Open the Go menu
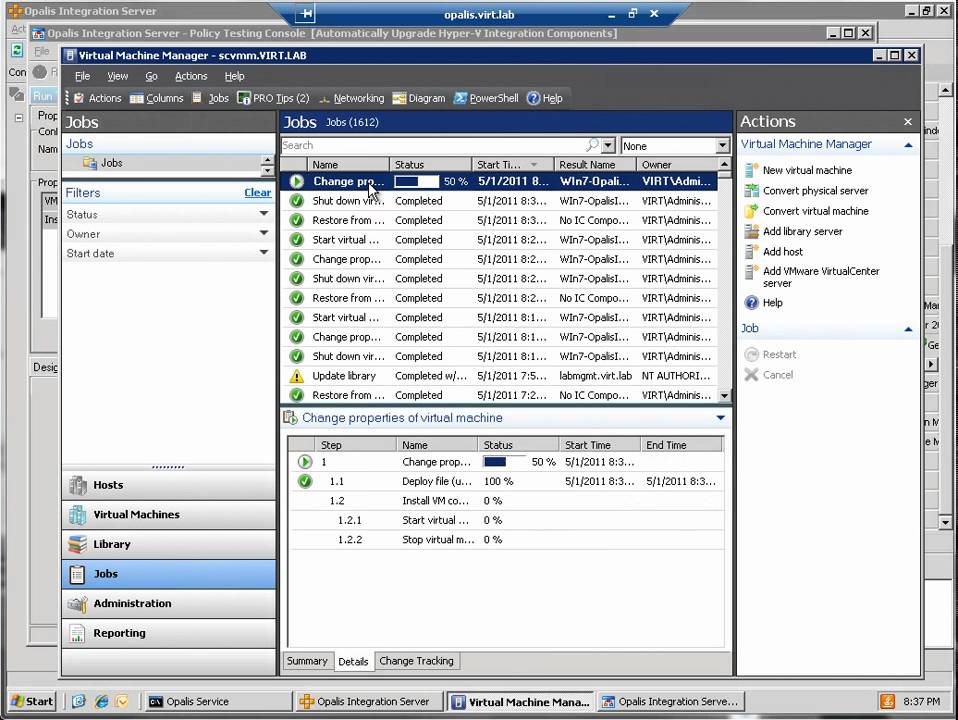Viewport: 958px width, 720px height. [151, 76]
